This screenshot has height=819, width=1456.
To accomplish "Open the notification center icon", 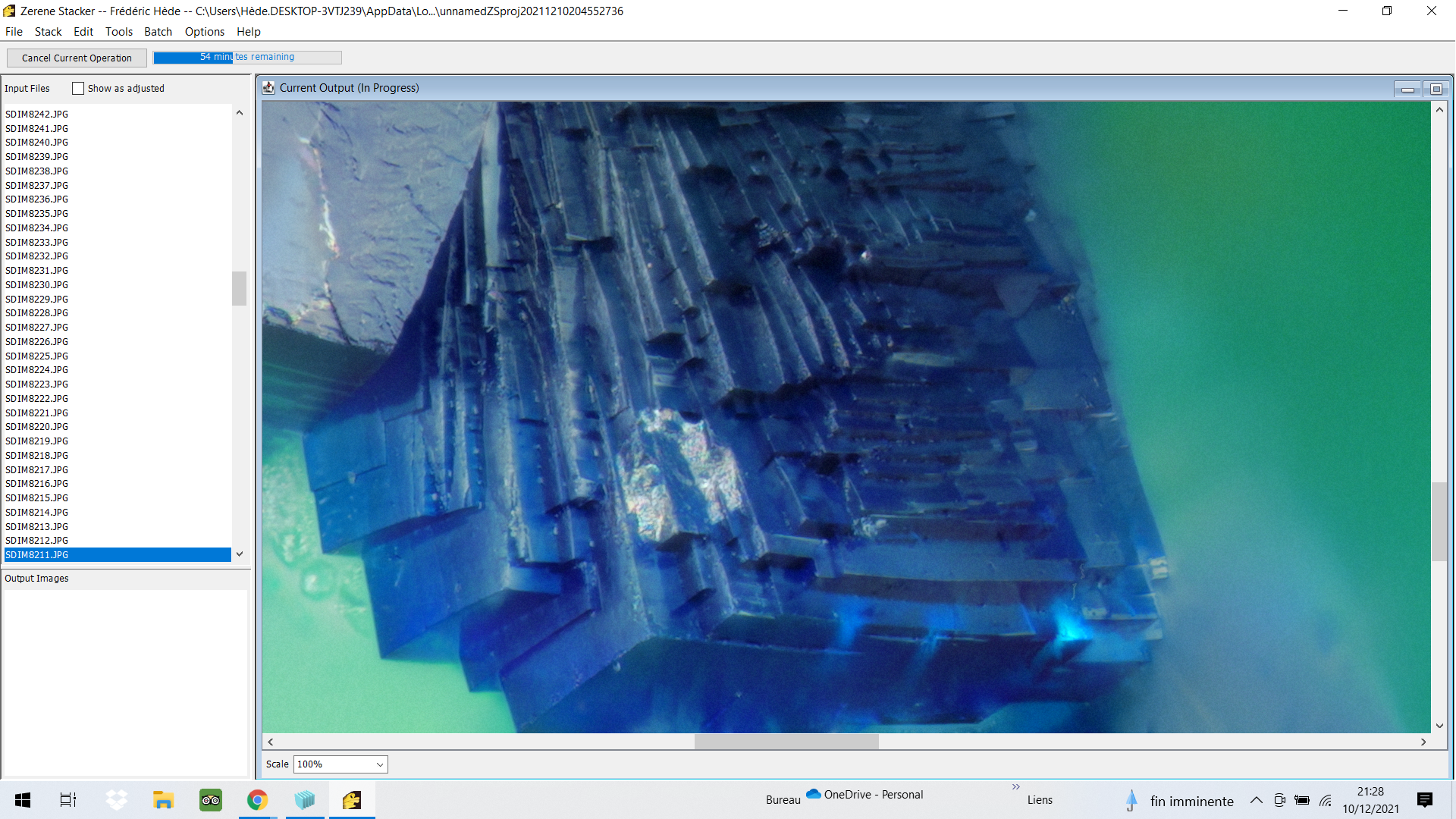I will coord(1424,800).
